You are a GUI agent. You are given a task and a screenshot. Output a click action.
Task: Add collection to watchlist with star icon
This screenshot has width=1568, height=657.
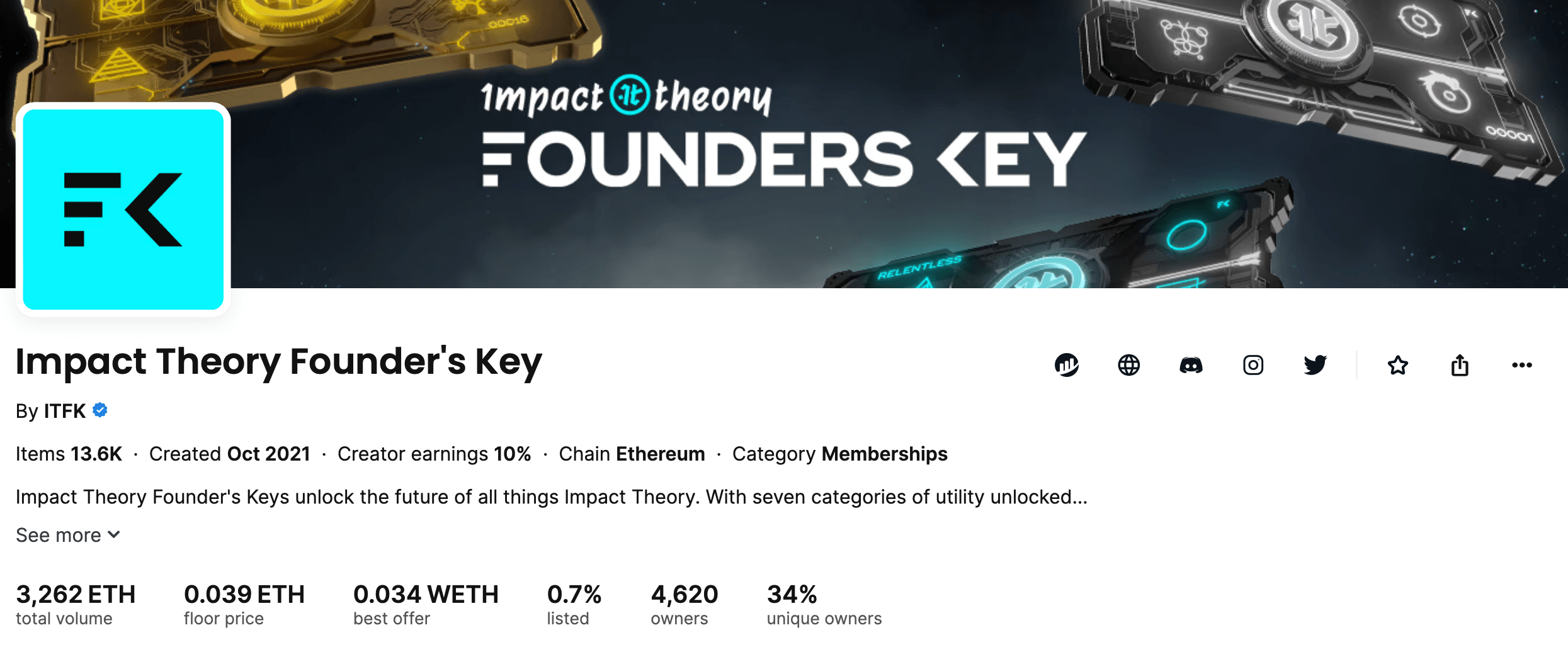pyautogui.click(x=1398, y=365)
